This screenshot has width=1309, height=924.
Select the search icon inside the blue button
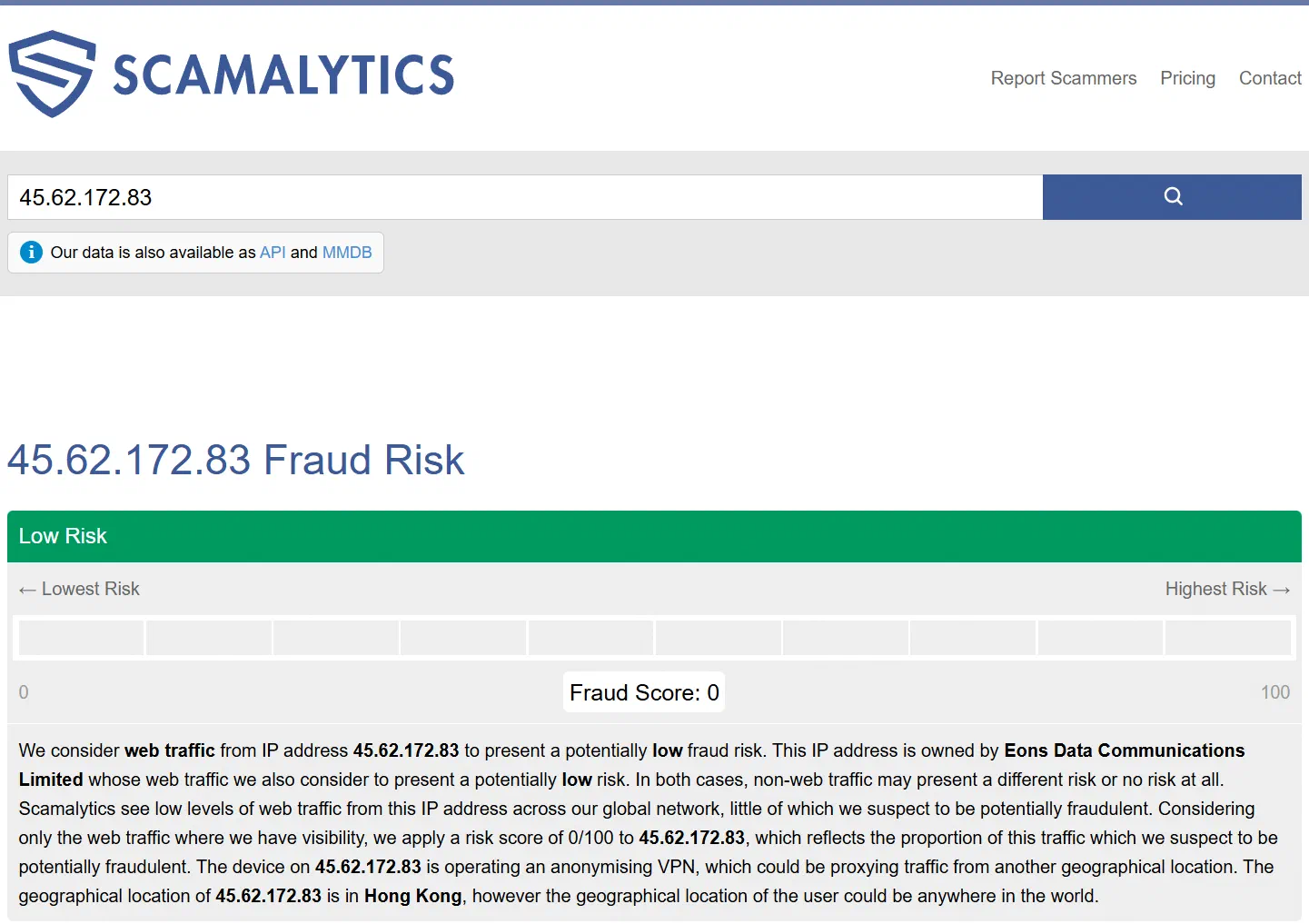click(x=1172, y=196)
